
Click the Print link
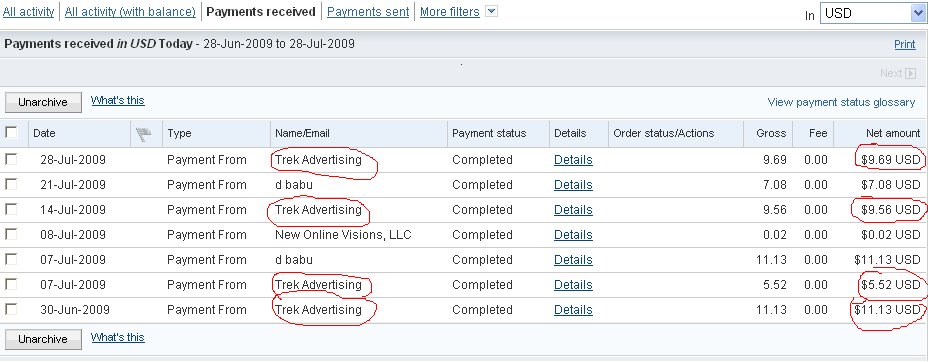(905, 44)
